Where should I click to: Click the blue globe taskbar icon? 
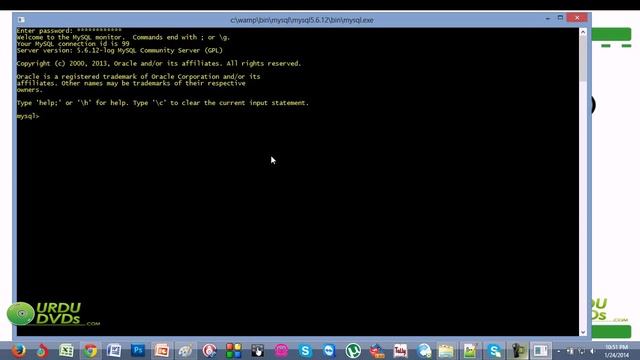424,351
